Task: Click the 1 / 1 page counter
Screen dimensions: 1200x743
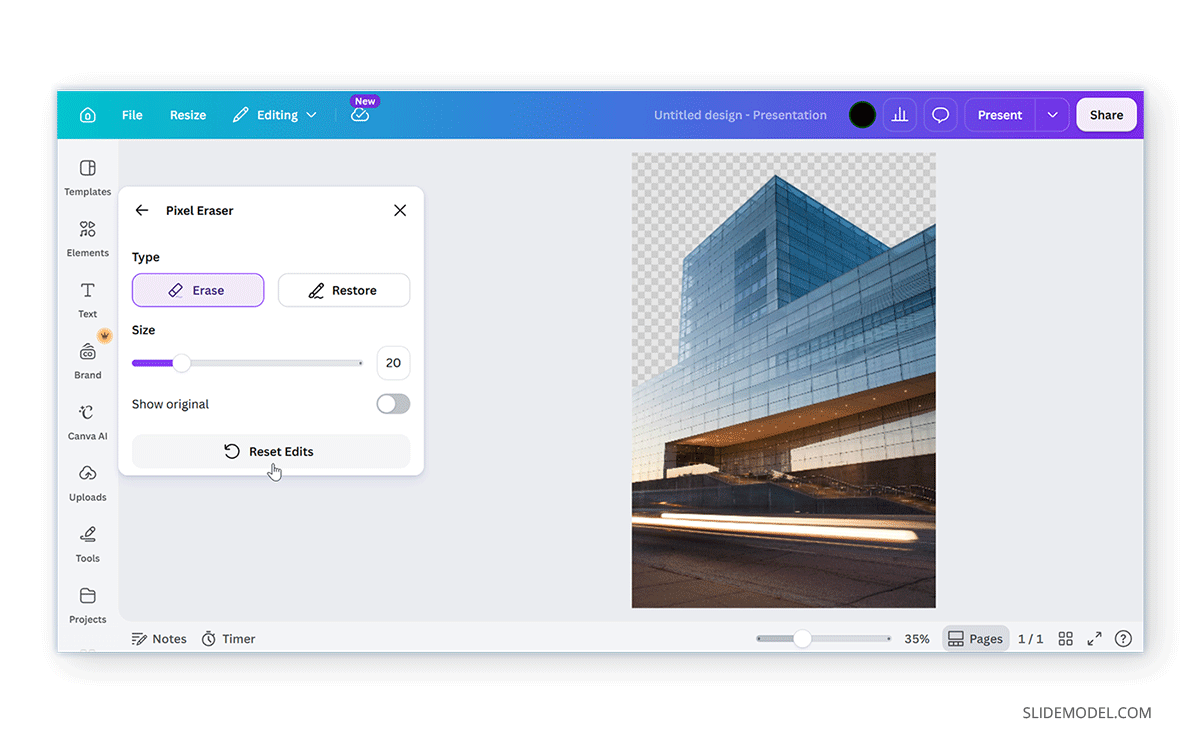Action: point(1031,639)
